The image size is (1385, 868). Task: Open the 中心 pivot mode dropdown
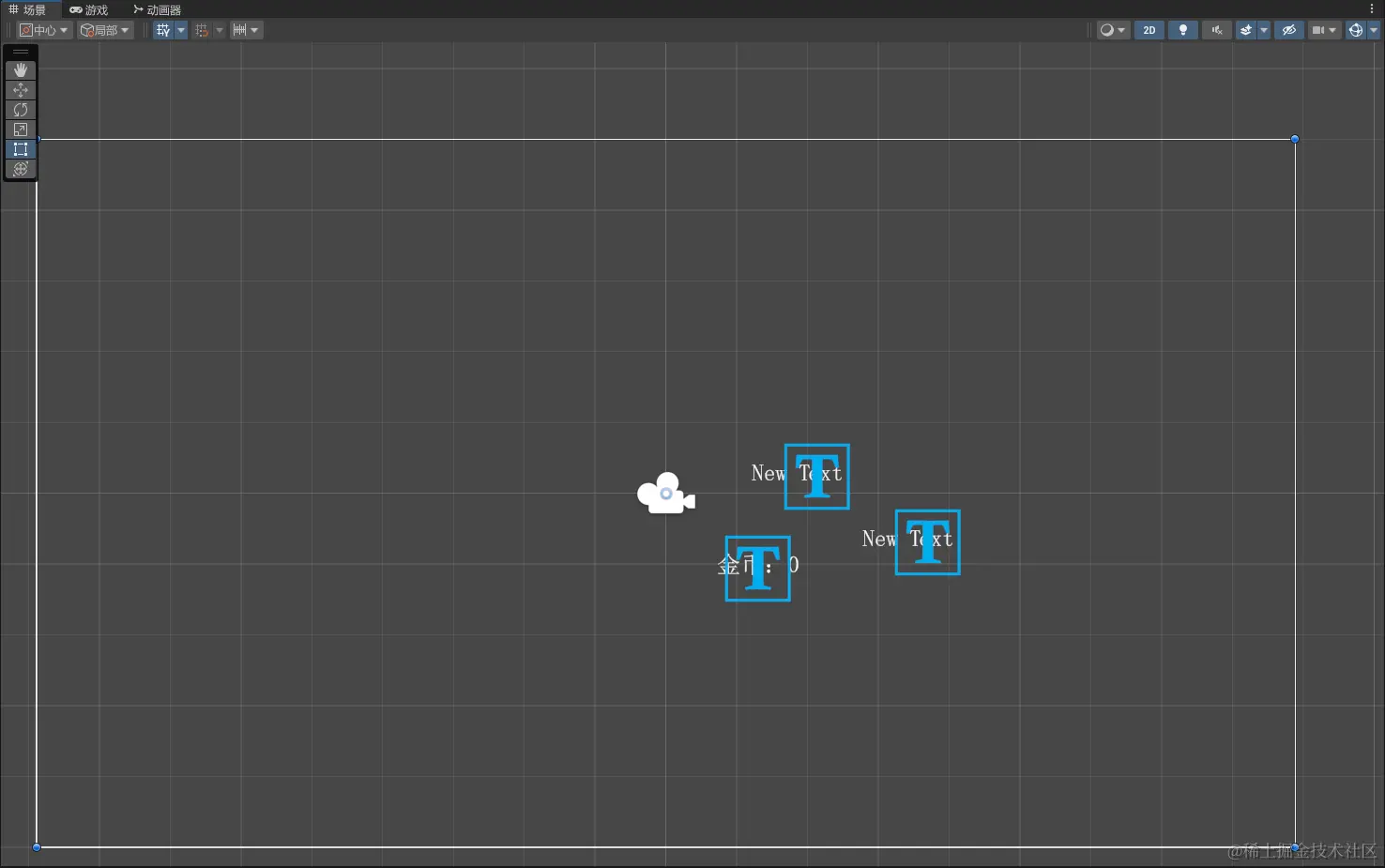click(44, 30)
